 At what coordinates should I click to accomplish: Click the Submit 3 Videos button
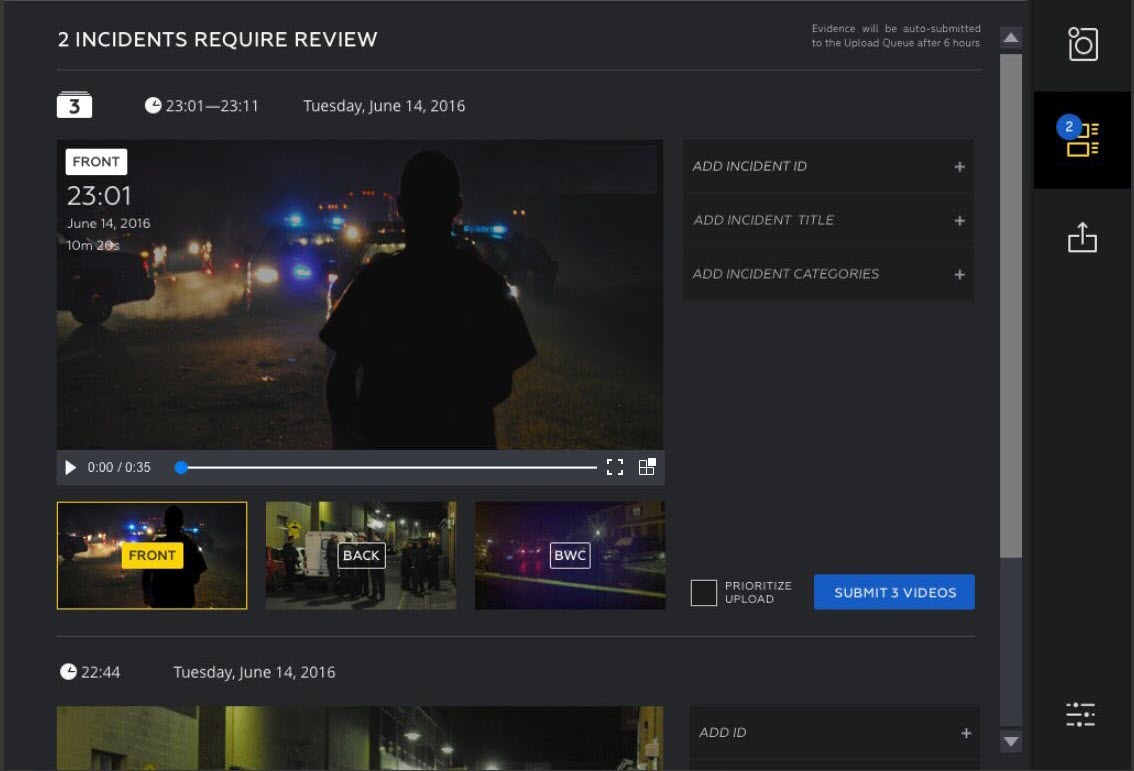tap(894, 592)
